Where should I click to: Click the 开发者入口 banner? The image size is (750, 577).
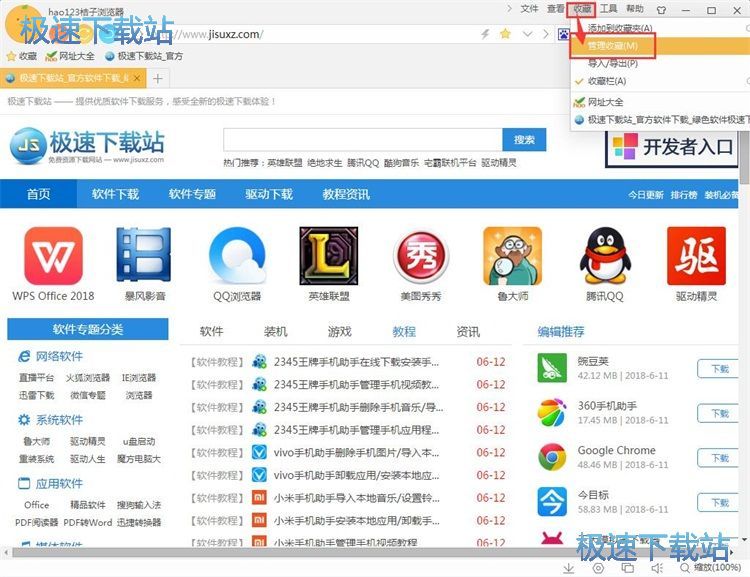(672, 147)
